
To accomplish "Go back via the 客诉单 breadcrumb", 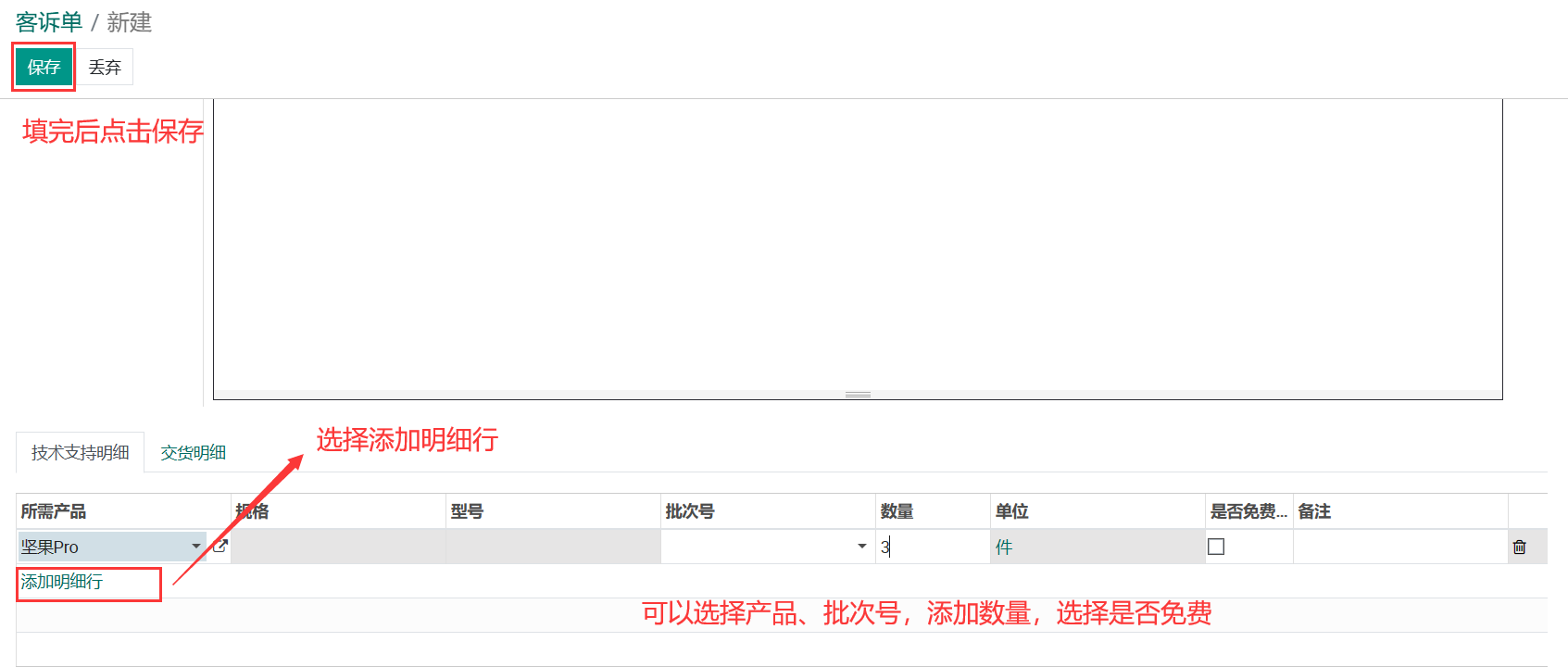I will pyautogui.click(x=49, y=22).
